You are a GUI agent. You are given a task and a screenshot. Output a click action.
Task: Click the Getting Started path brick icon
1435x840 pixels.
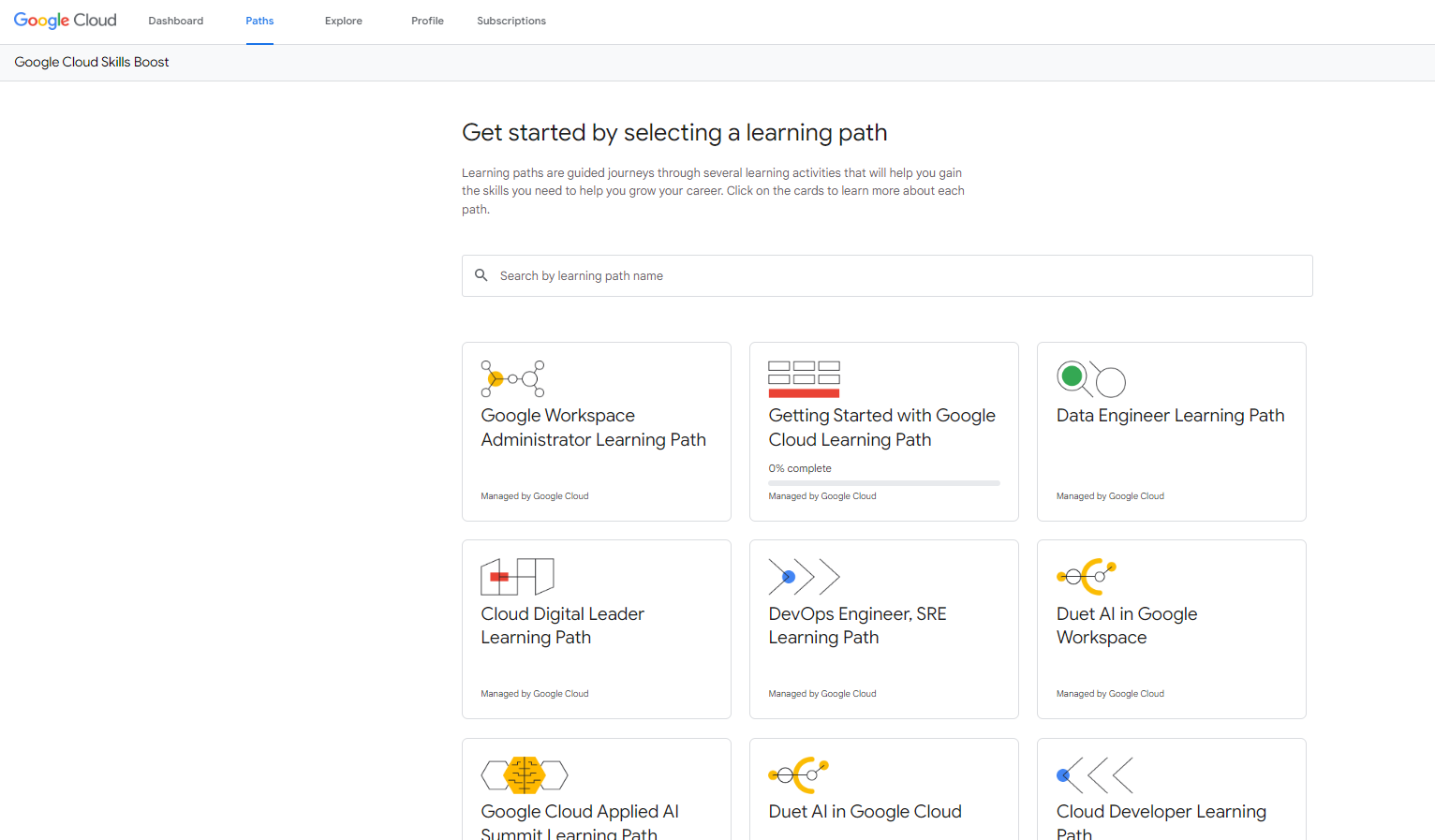click(804, 379)
